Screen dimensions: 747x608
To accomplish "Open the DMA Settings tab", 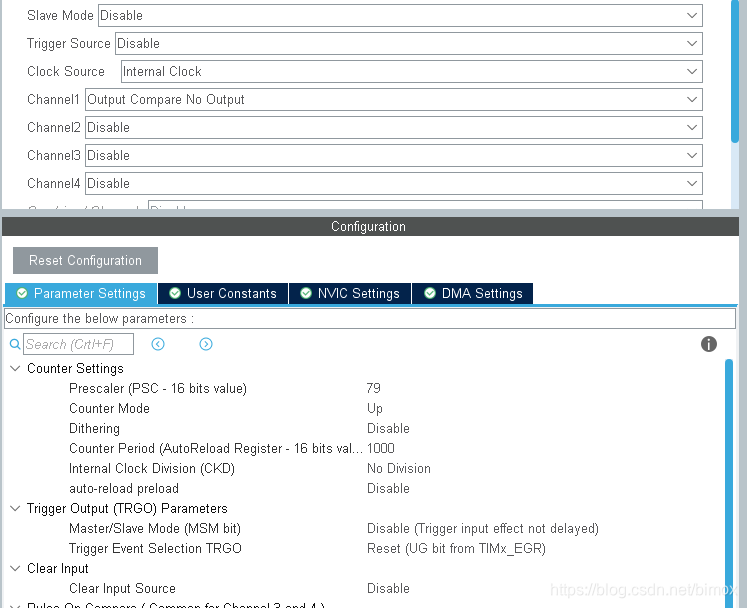I will 473,294.
